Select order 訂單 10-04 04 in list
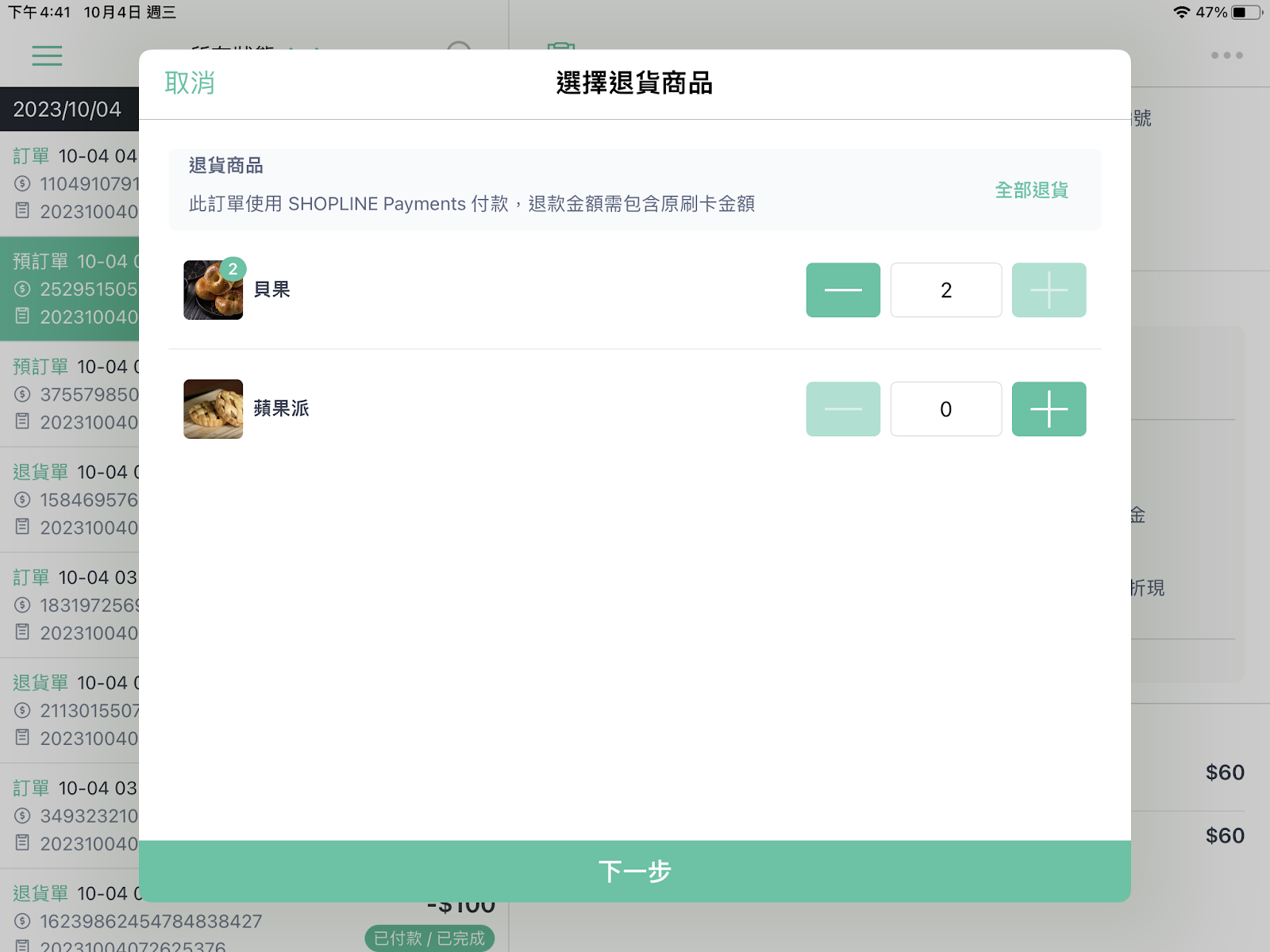 pos(70,183)
